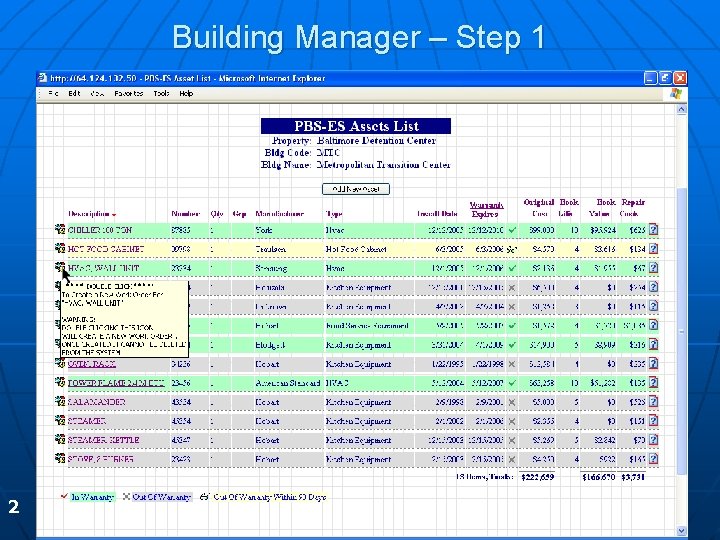Open help icon on HVAC WALL UNIT row
This screenshot has width=720, height=540.
(653, 268)
